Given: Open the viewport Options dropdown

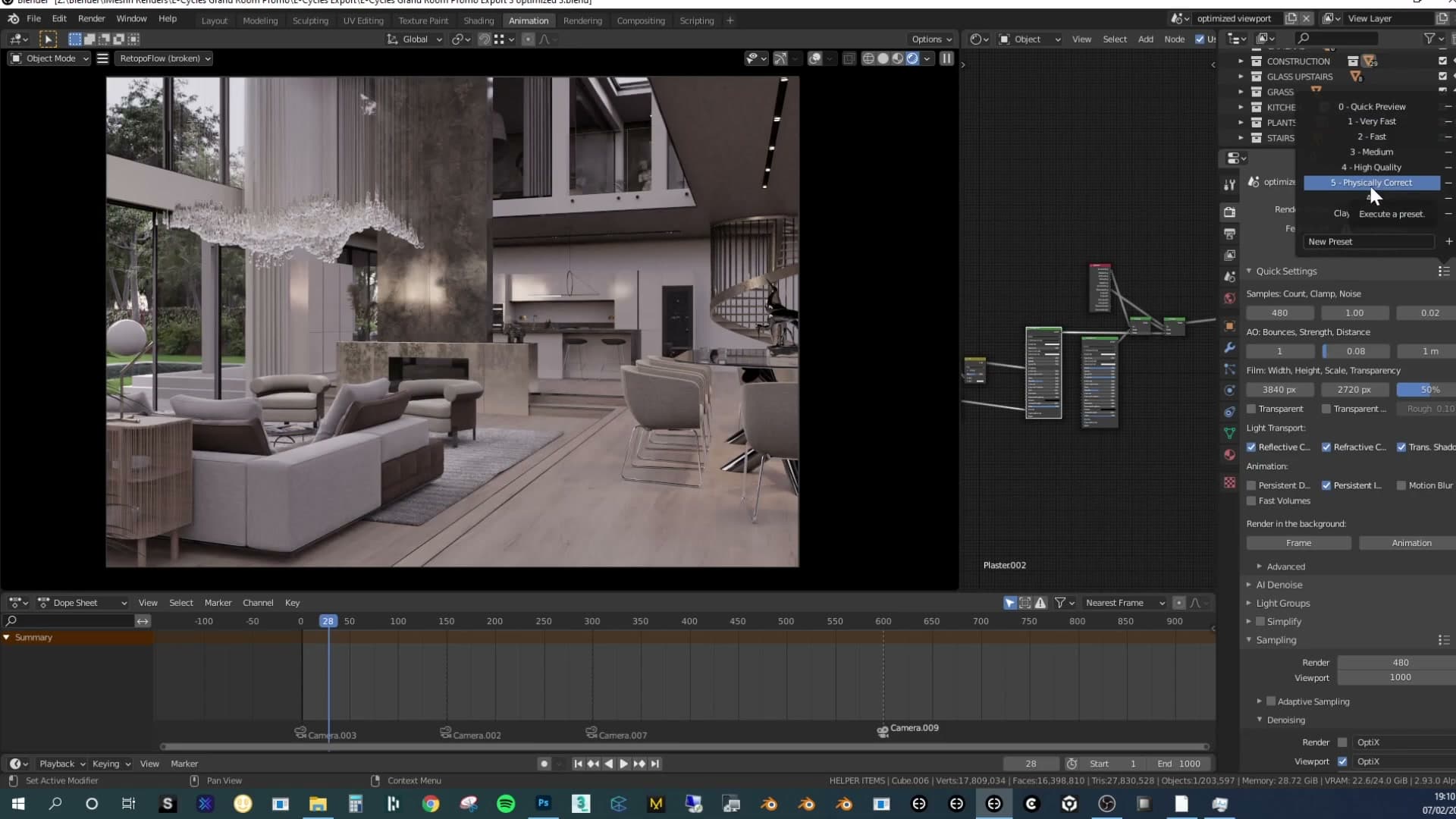Looking at the screenshot, I should pos(932,39).
